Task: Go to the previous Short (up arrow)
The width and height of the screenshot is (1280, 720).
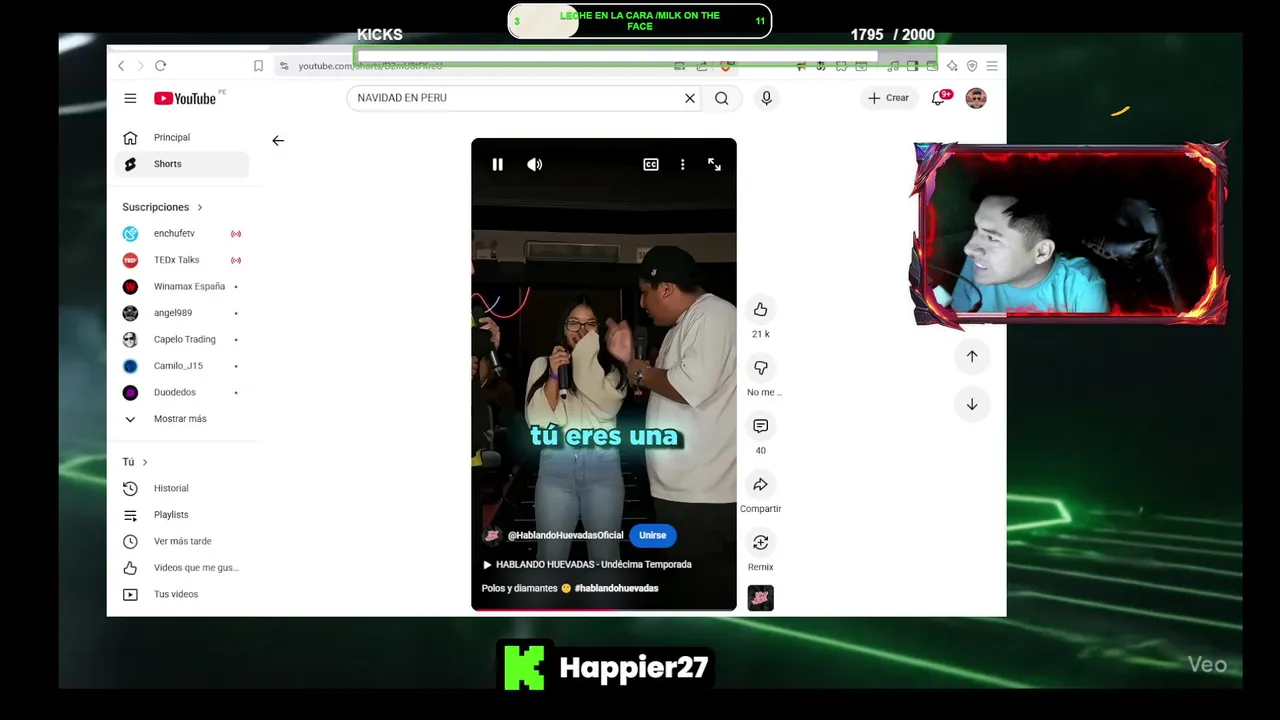Action: 972,356
